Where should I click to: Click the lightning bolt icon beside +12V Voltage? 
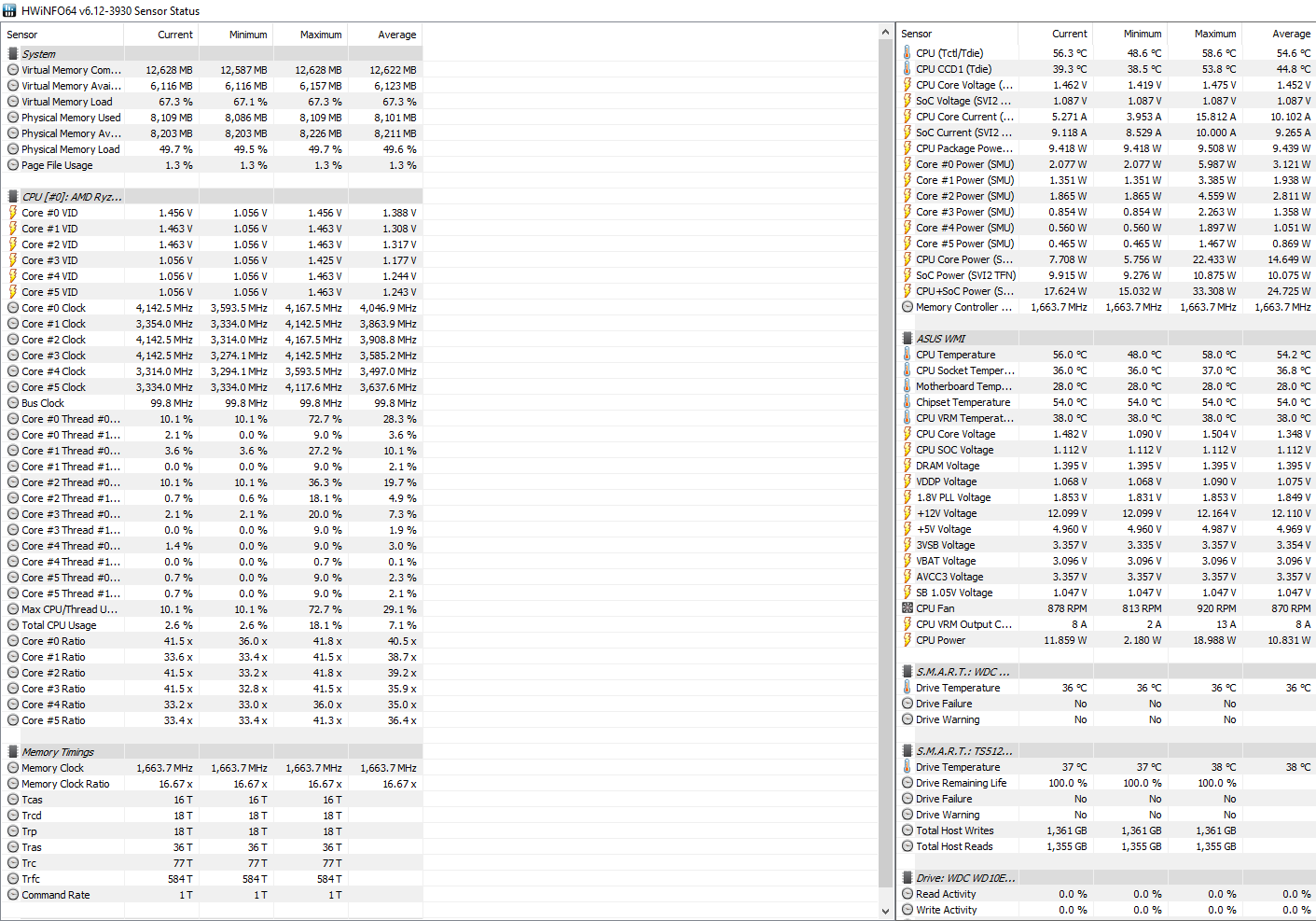click(907, 513)
